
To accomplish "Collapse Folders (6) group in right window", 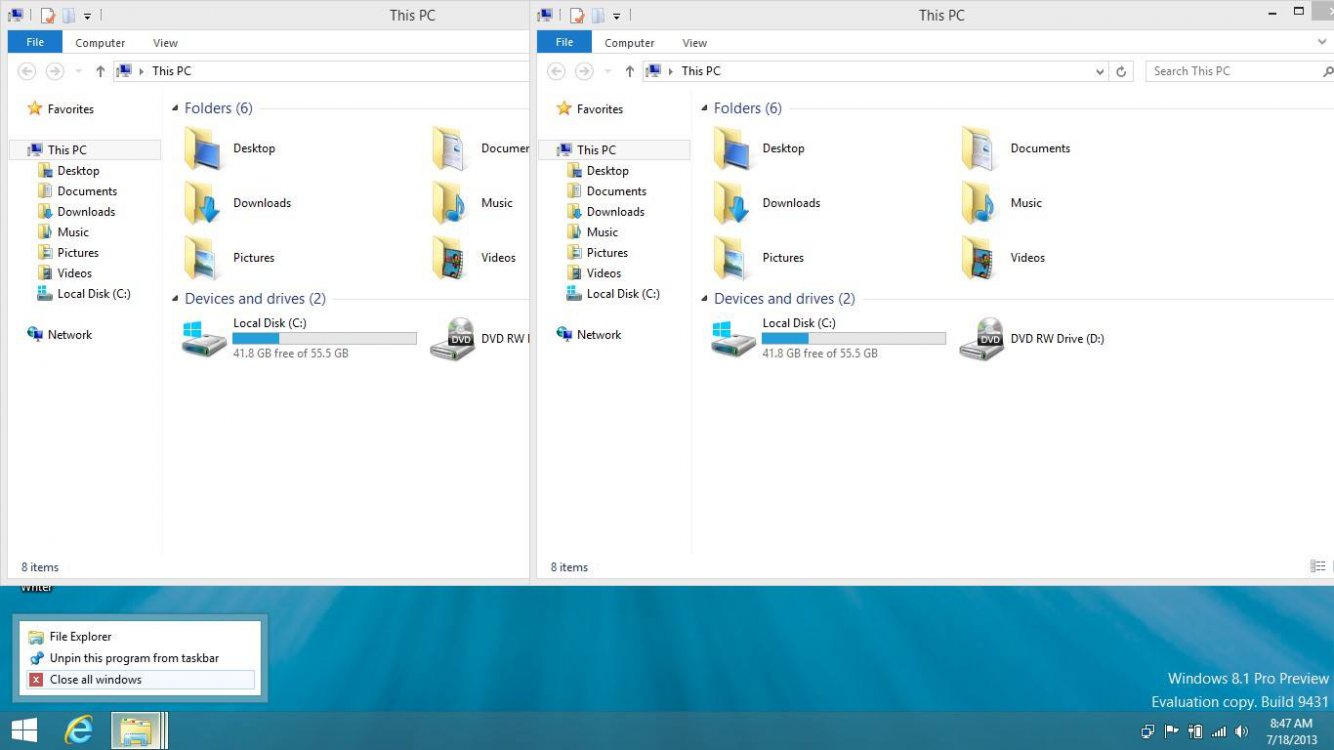I will [x=705, y=108].
